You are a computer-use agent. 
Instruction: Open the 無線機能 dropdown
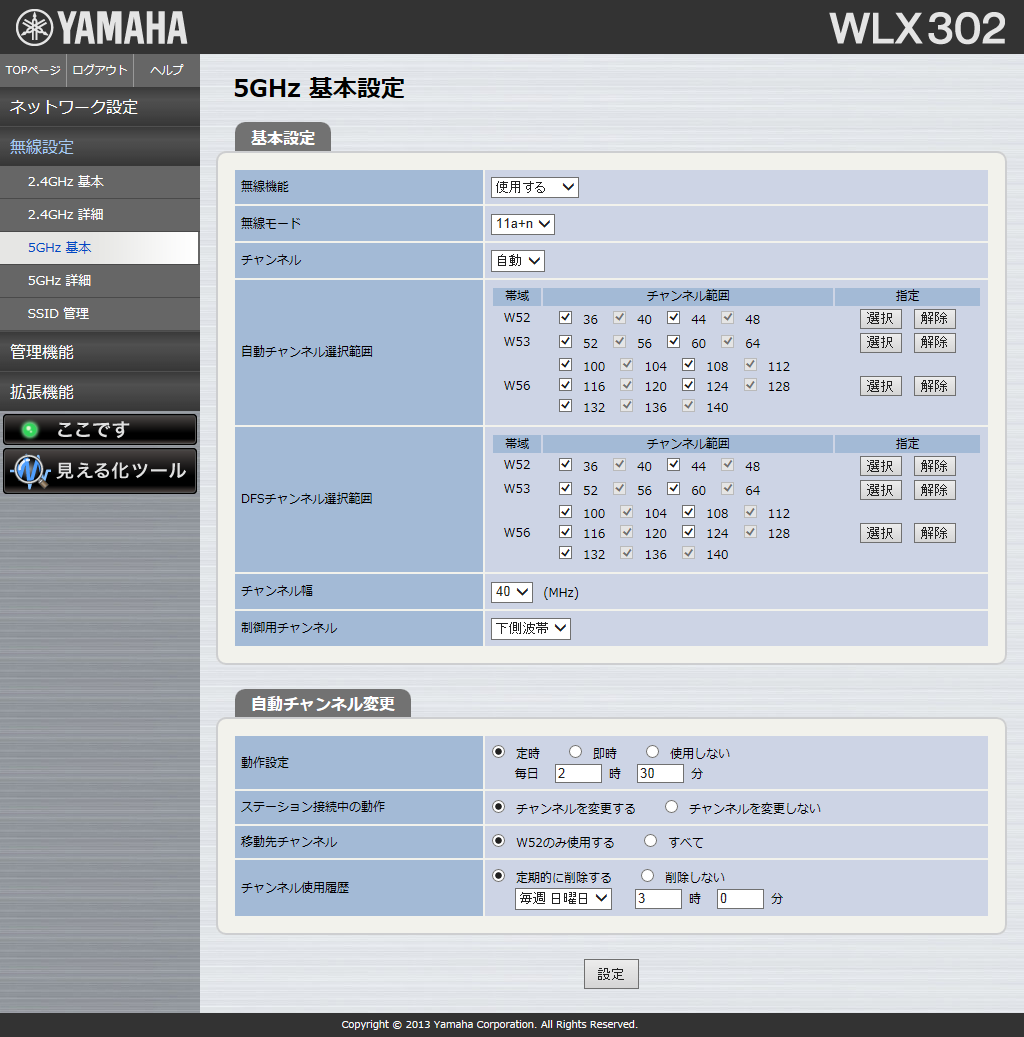[x=534, y=187]
